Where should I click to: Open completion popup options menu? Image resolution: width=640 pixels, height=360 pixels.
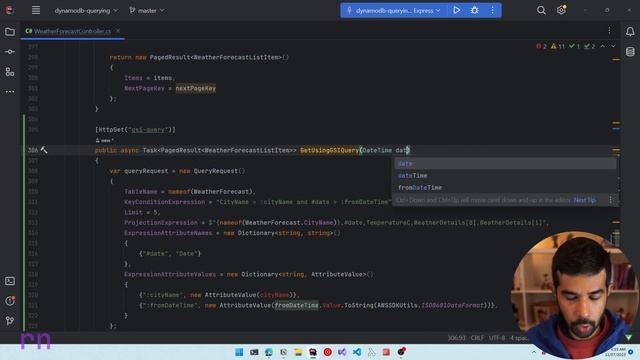pyautogui.click(x=611, y=200)
